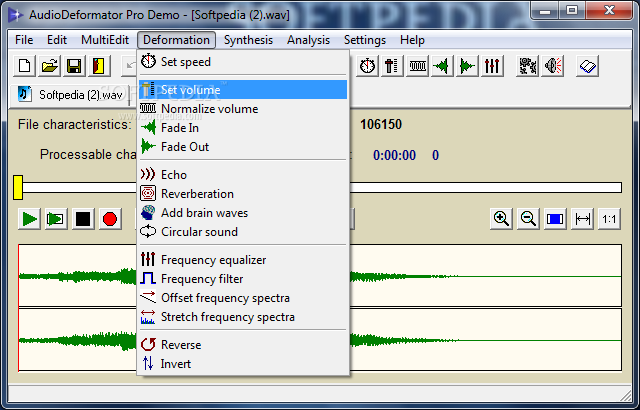Open the Help menu
This screenshot has height=410, width=640.
pos(412,40)
